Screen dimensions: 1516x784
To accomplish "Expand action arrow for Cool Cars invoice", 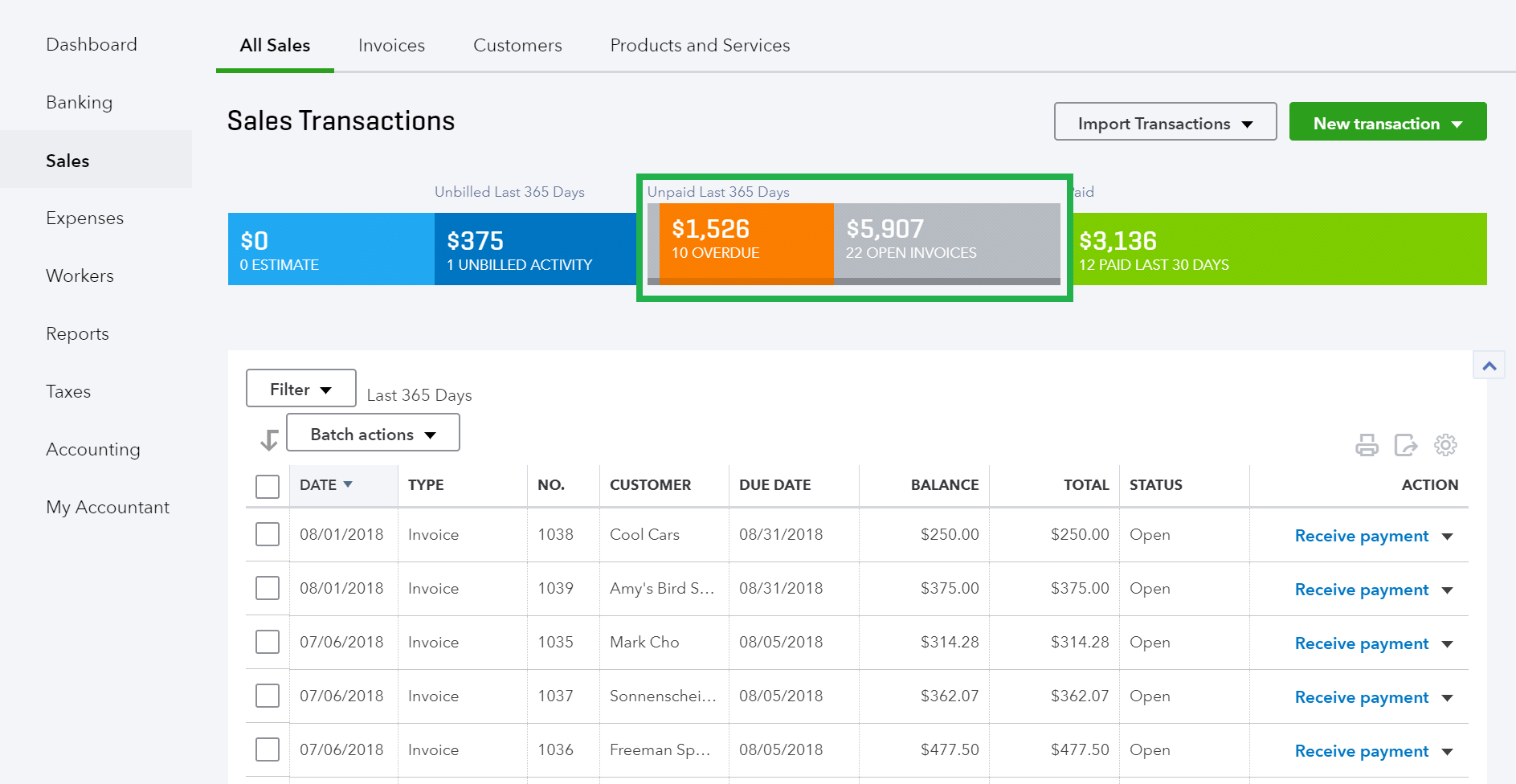I will click(x=1448, y=537).
